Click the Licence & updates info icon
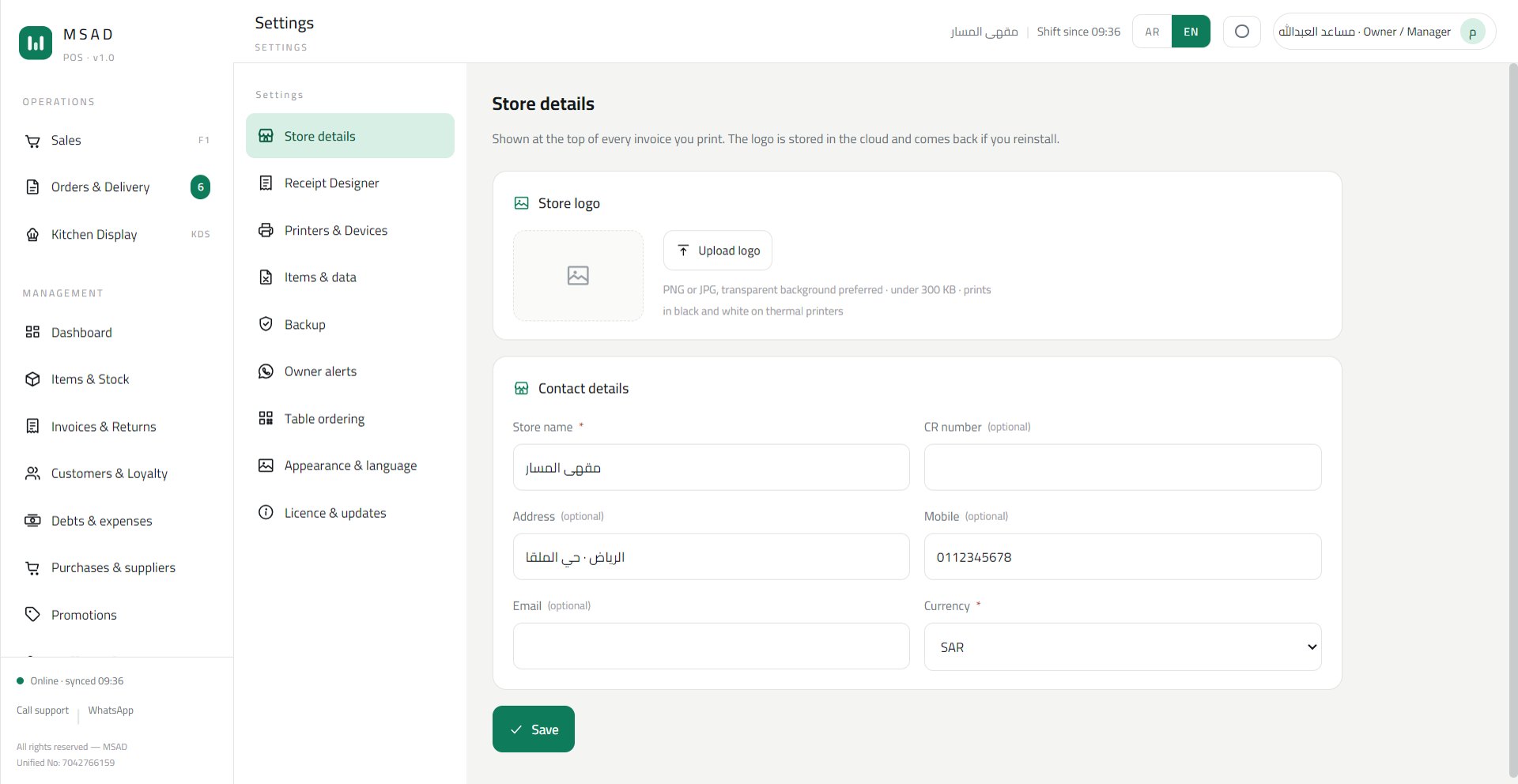This screenshot has height=784, width=1518. tap(266, 513)
